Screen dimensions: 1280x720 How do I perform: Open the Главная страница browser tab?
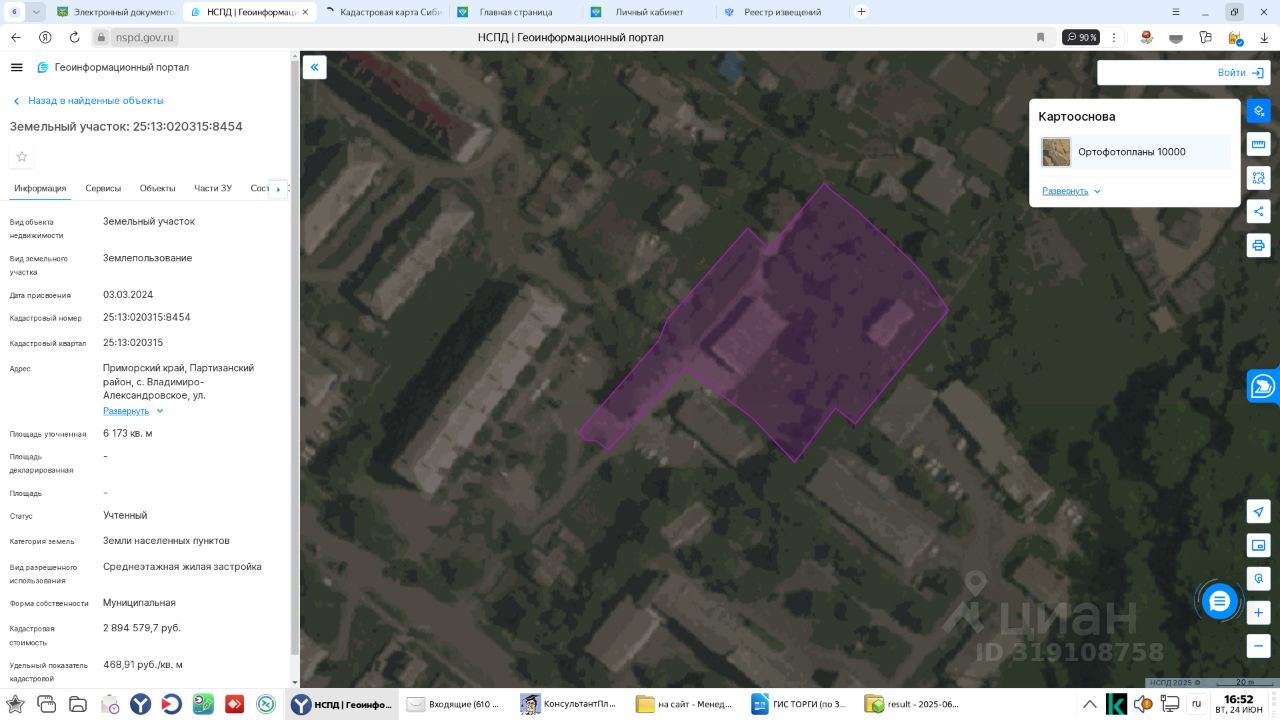515,12
